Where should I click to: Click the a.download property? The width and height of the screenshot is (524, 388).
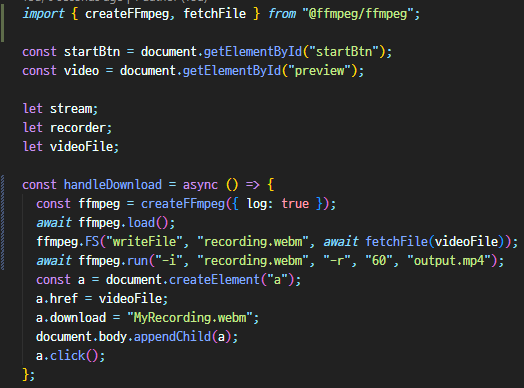pyautogui.click(x=71, y=318)
